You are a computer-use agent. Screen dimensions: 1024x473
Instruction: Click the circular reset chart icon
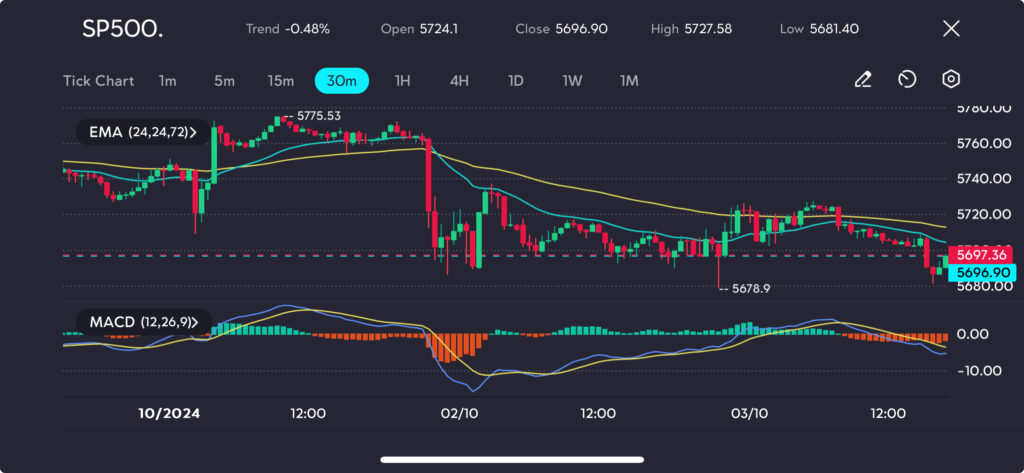[907, 80]
